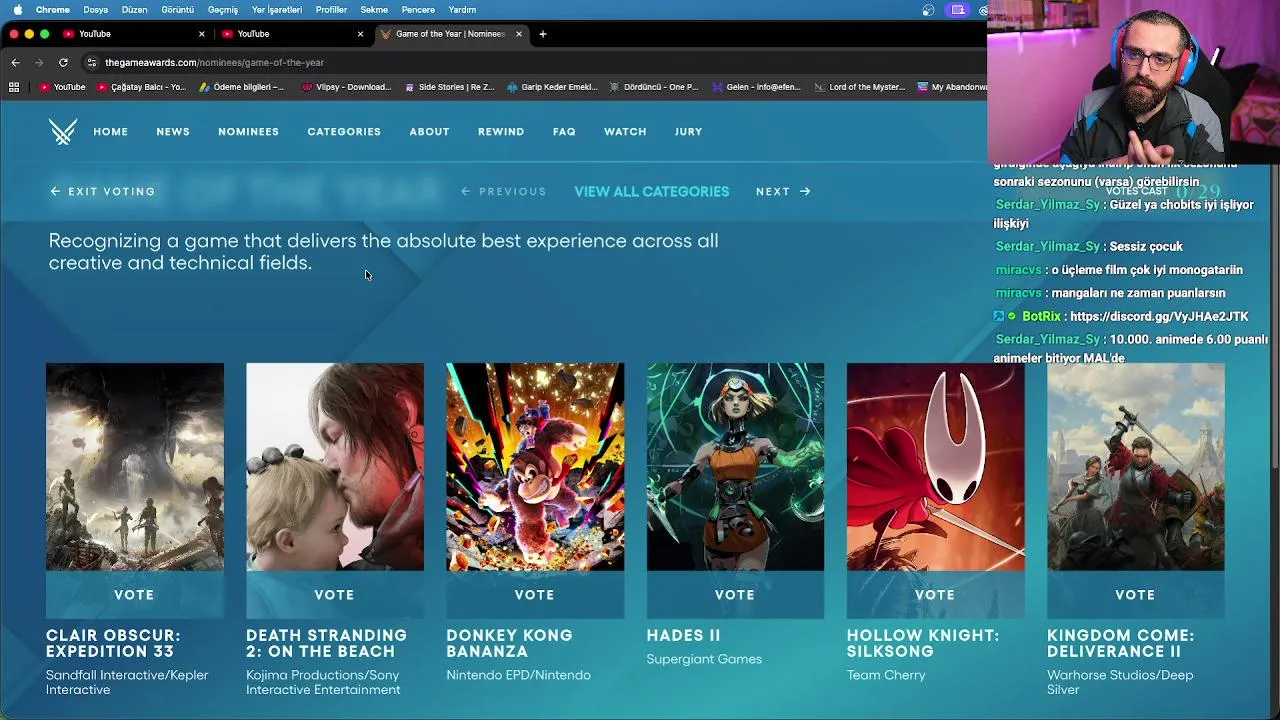Screen dimensions: 1280x720
Task: Click VIEW ALL CATEGORIES
Action: (x=651, y=191)
